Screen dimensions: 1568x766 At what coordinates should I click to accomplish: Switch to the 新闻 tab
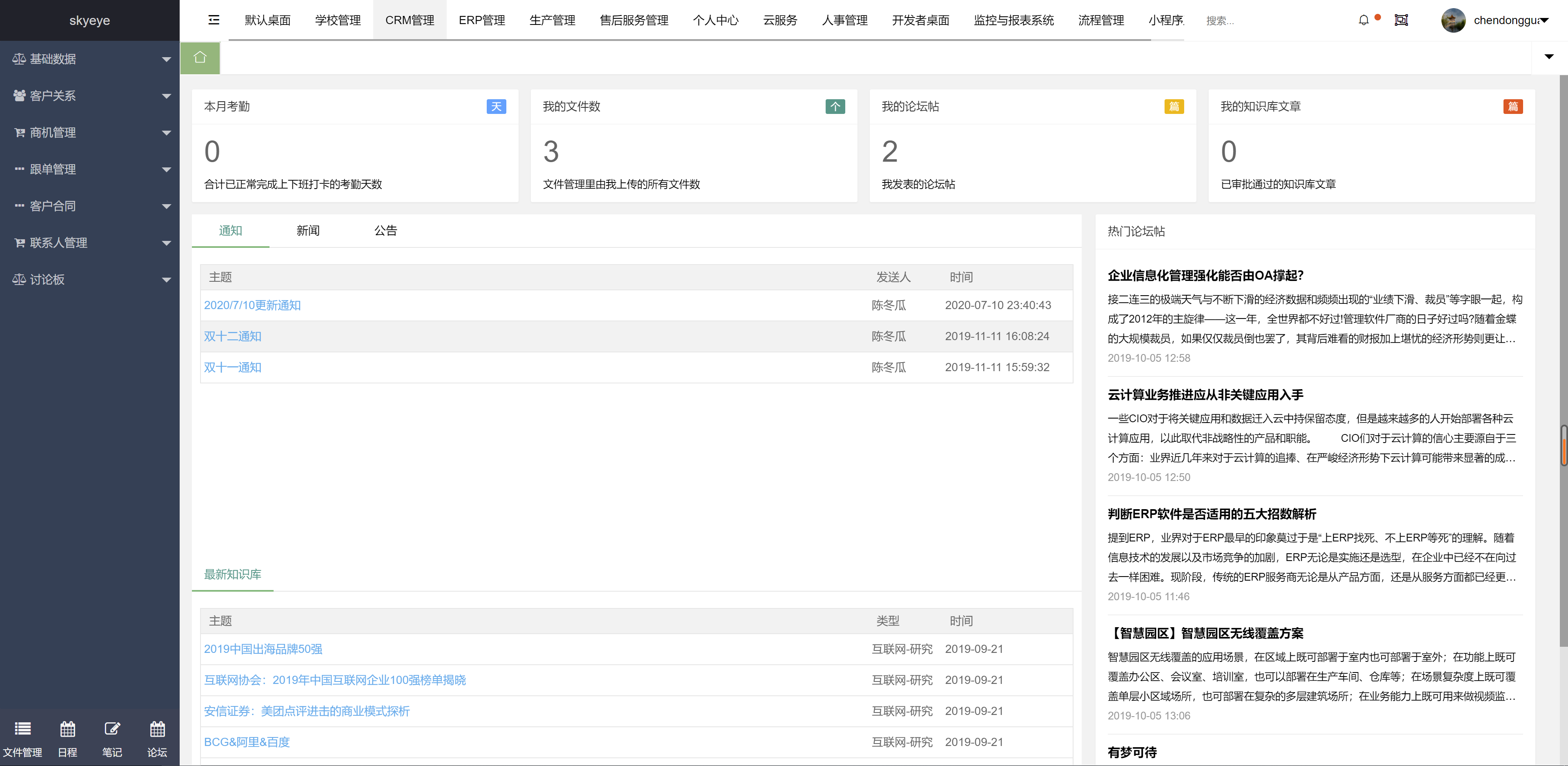point(308,231)
